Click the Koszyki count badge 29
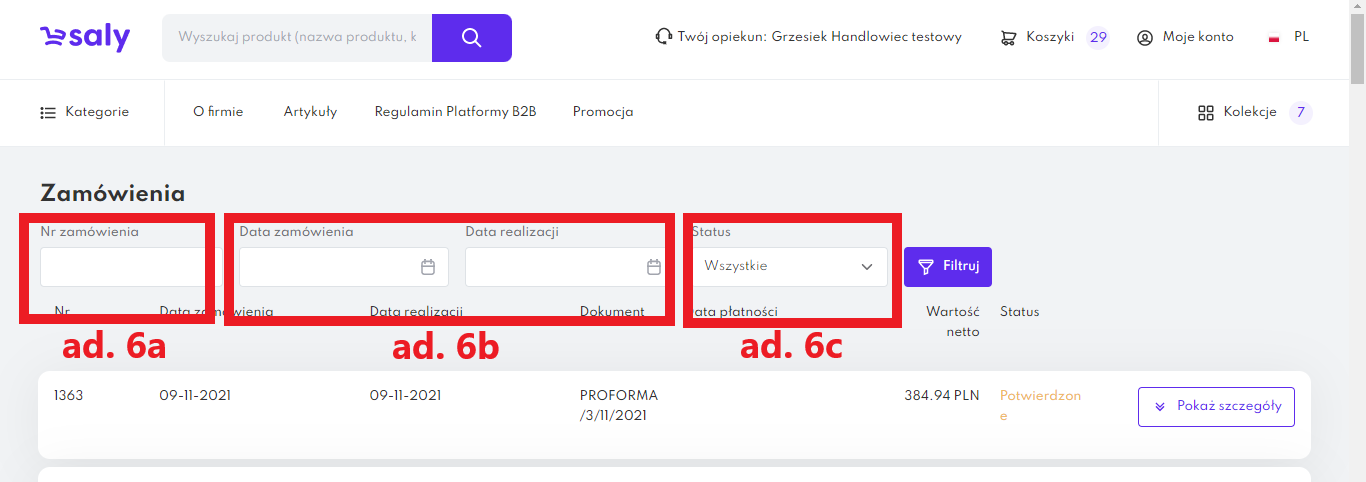Image resolution: width=1366 pixels, height=482 pixels. [x=1098, y=38]
